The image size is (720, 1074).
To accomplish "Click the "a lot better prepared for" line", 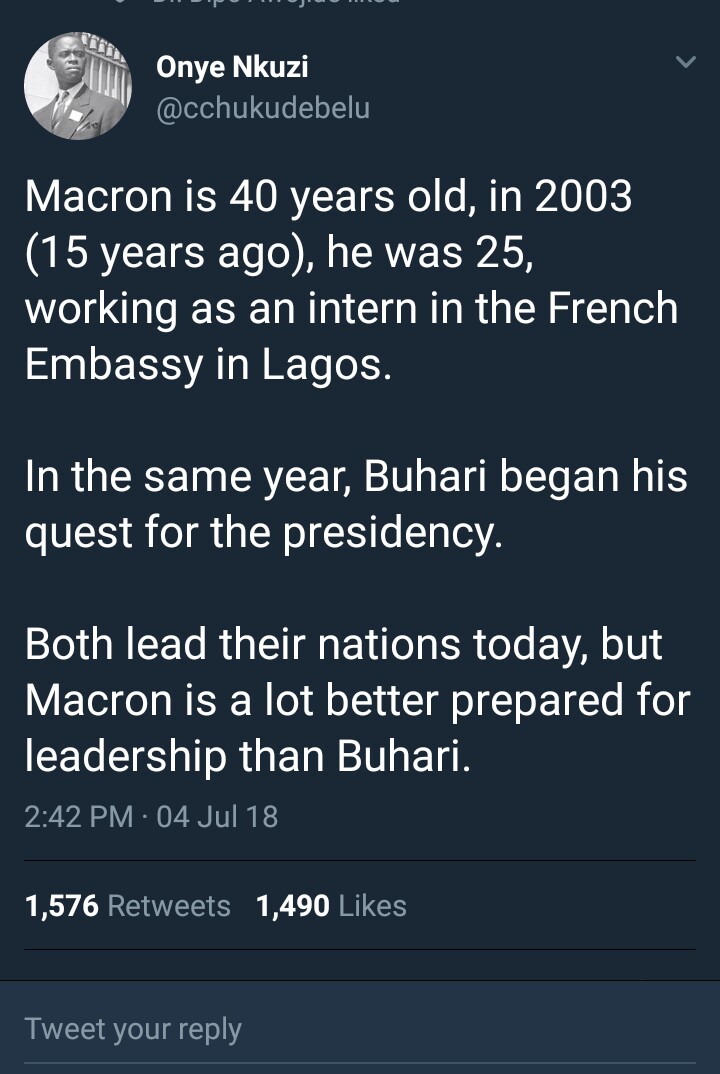I will point(357,700).
